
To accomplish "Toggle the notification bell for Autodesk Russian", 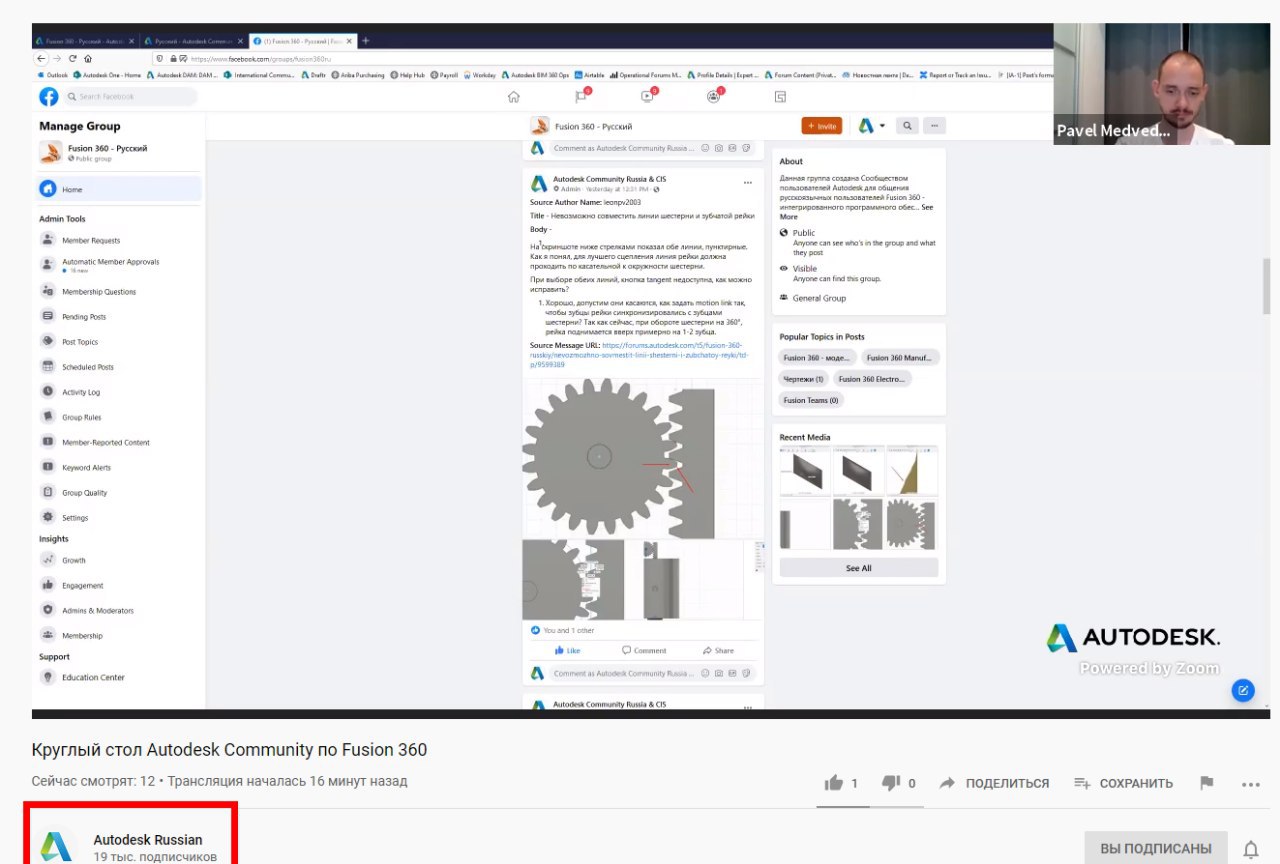I will point(1250,849).
